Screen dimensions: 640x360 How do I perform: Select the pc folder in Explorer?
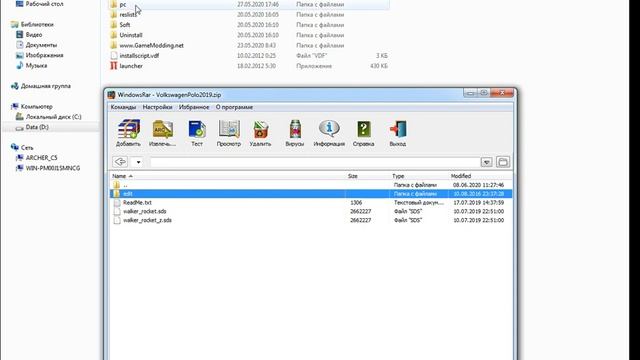pos(249,4)
